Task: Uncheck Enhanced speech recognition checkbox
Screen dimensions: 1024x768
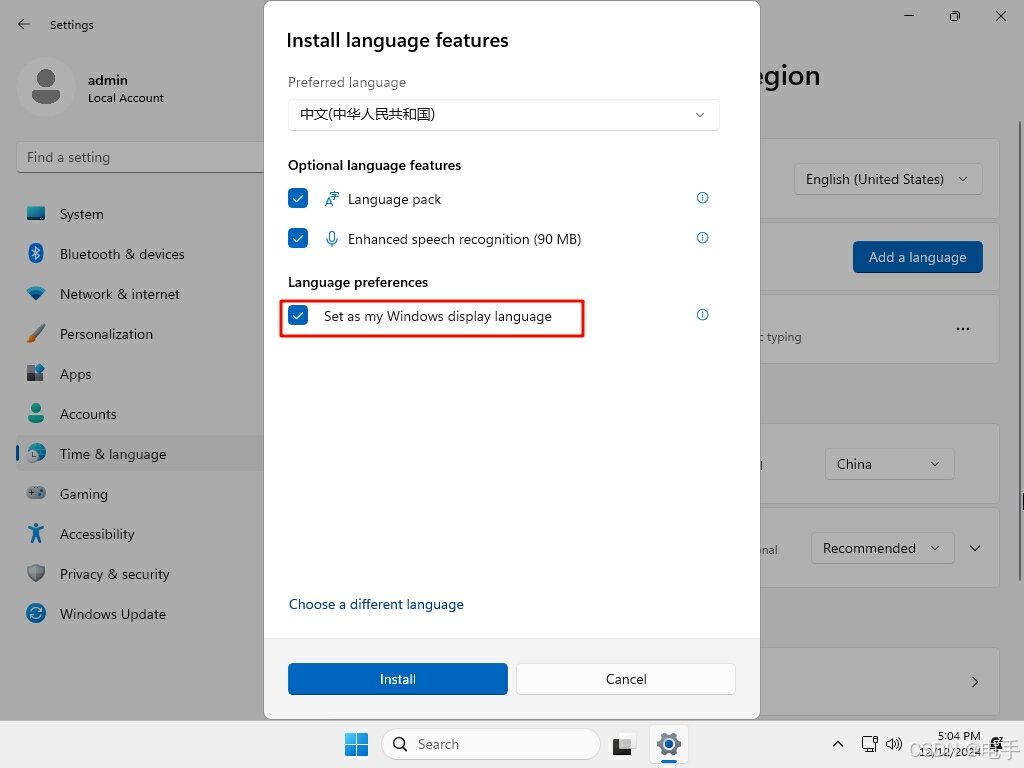Action: (x=298, y=238)
